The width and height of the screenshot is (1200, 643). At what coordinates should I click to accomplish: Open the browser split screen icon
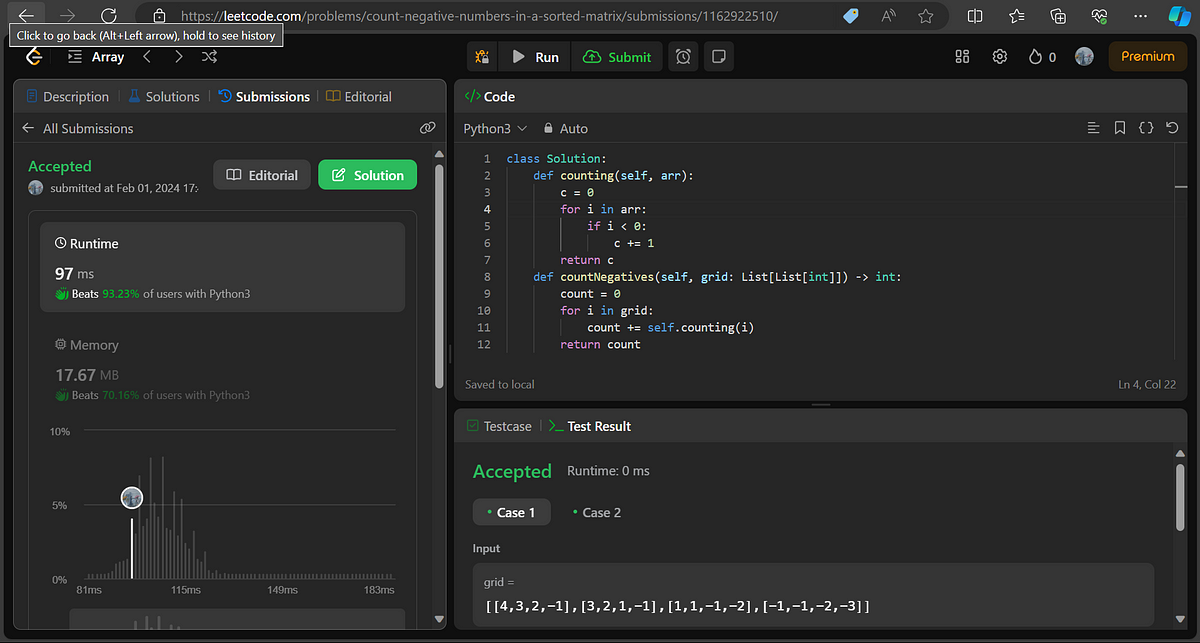975,16
